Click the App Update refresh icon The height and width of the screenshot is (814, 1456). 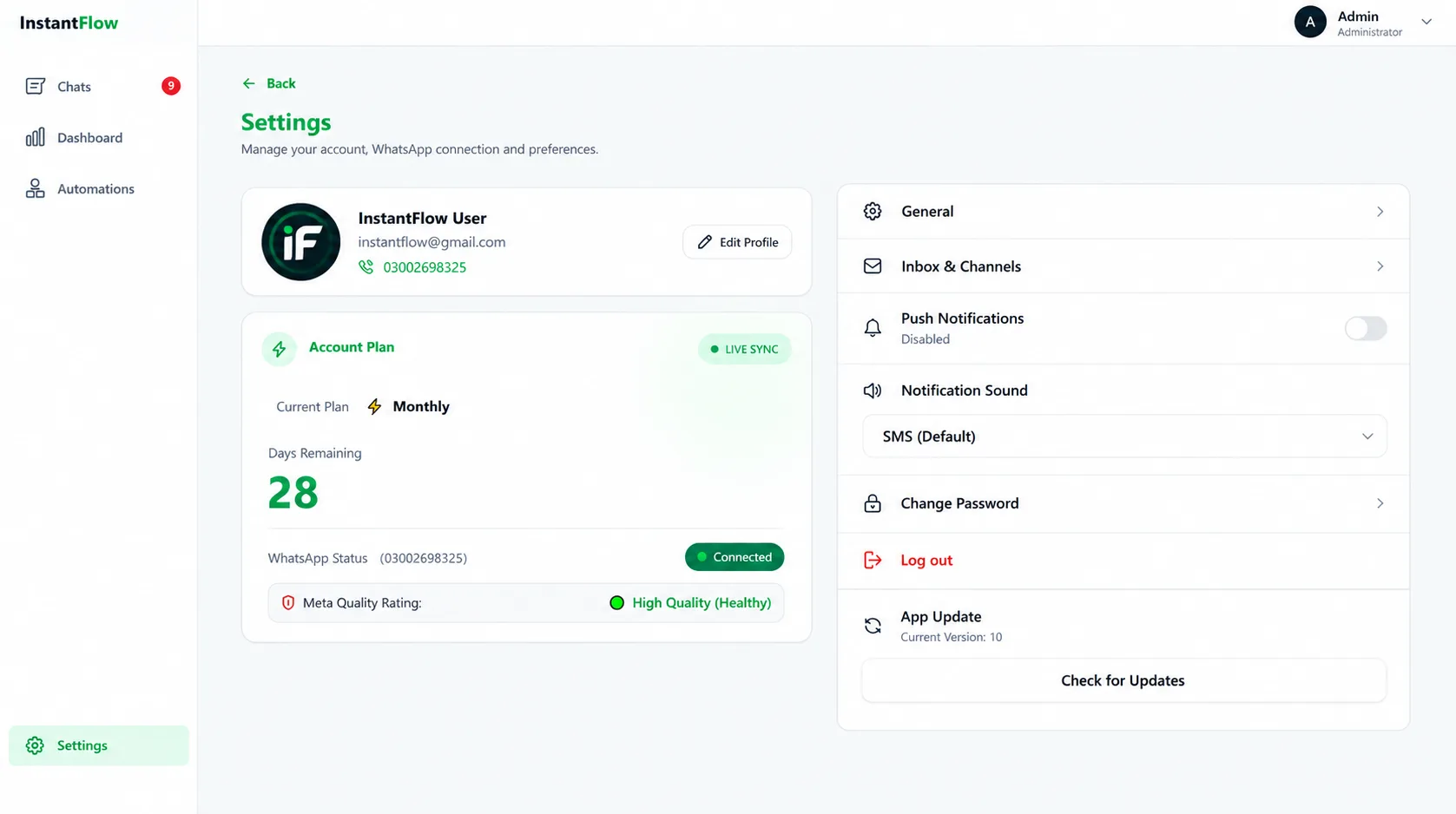click(x=873, y=625)
